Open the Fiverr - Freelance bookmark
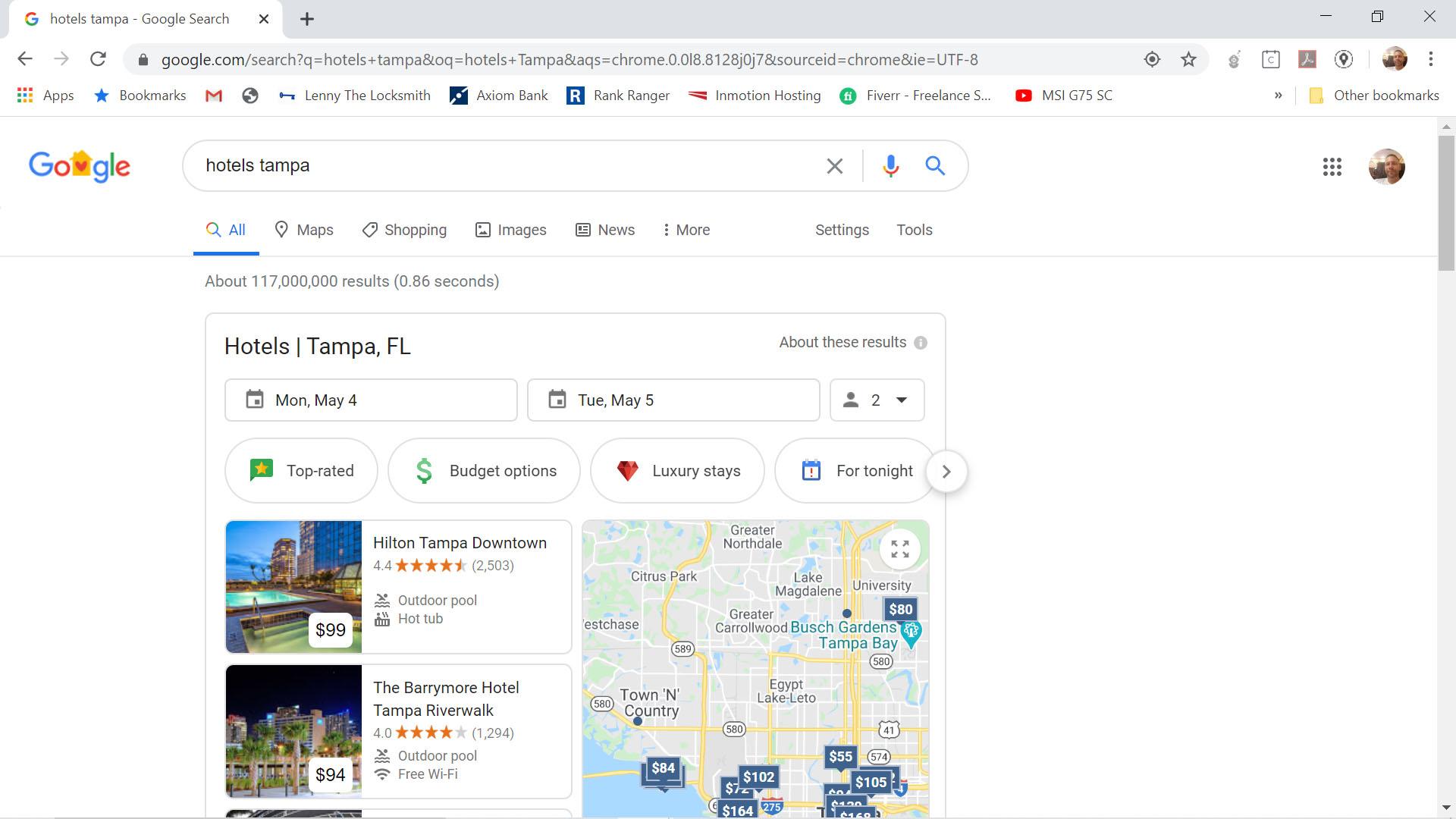This screenshot has width=1456, height=819. 915,96
